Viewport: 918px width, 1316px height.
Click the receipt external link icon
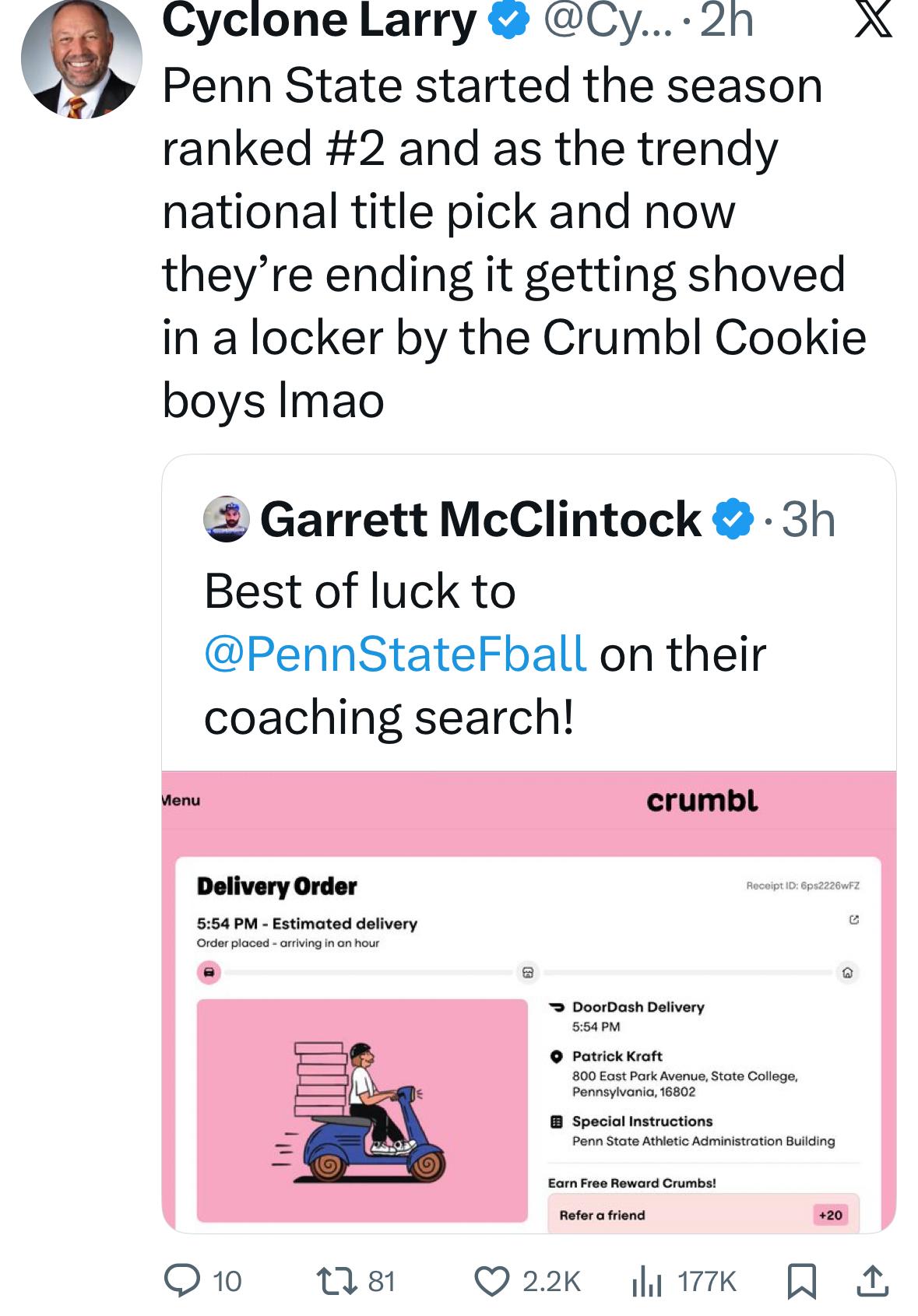[x=853, y=920]
